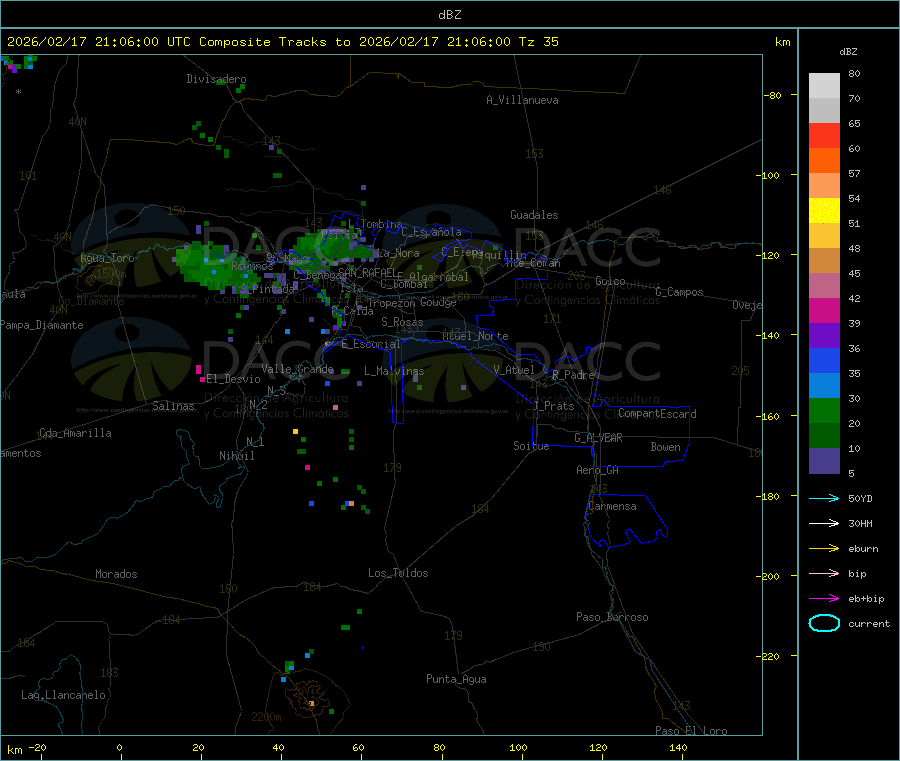
Task: Click the 'E_Escorial' map label
Action: click(371, 344)
